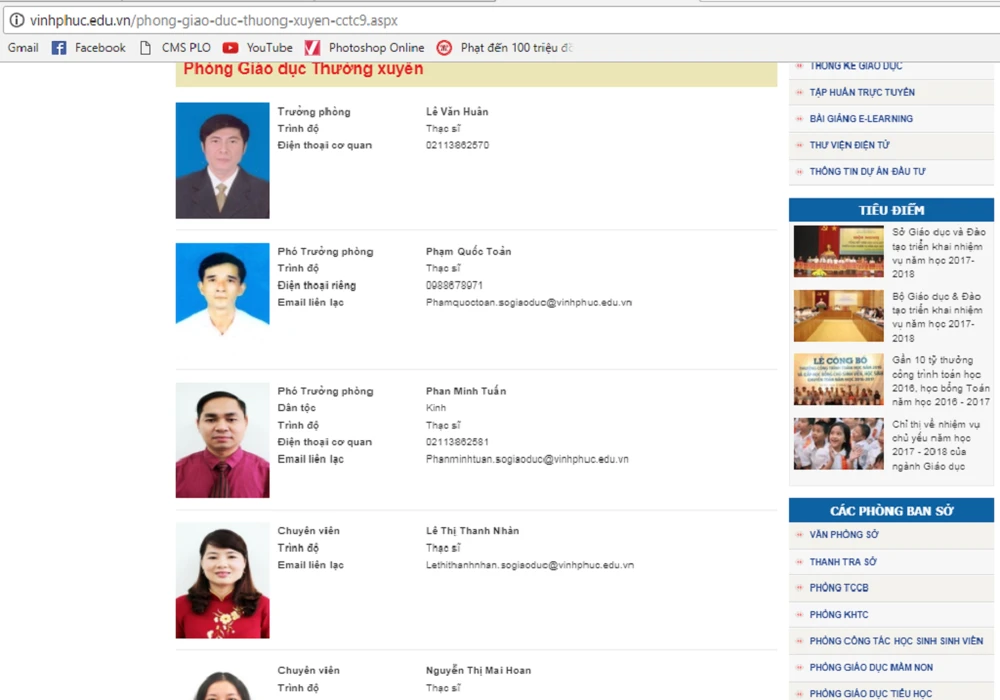
Task: Navigate to 'Phòng TCCB' department page
Action: click(x=839, y=588)
